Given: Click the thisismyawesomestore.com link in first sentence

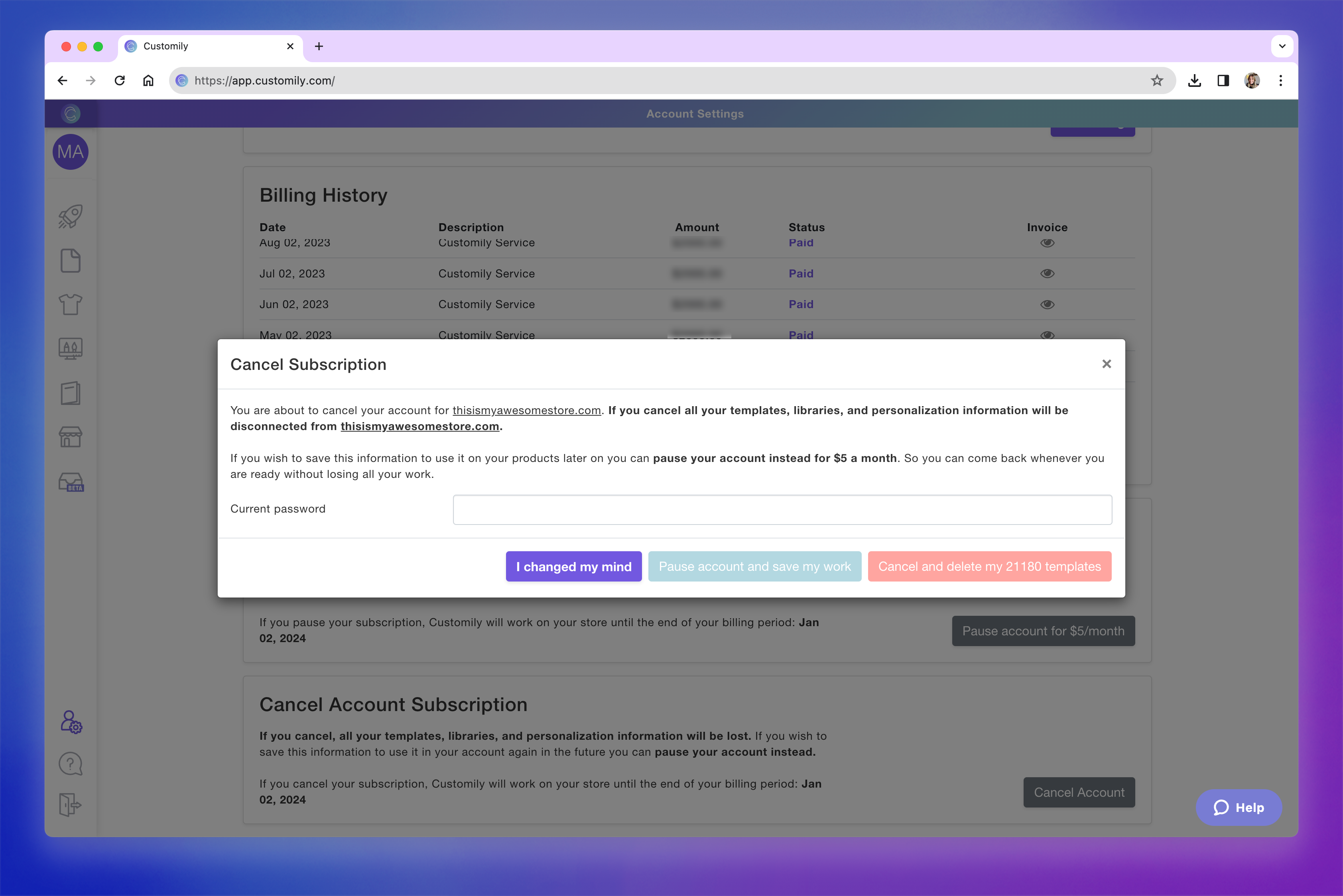Looking at the screenshot, I should (526, 410).
